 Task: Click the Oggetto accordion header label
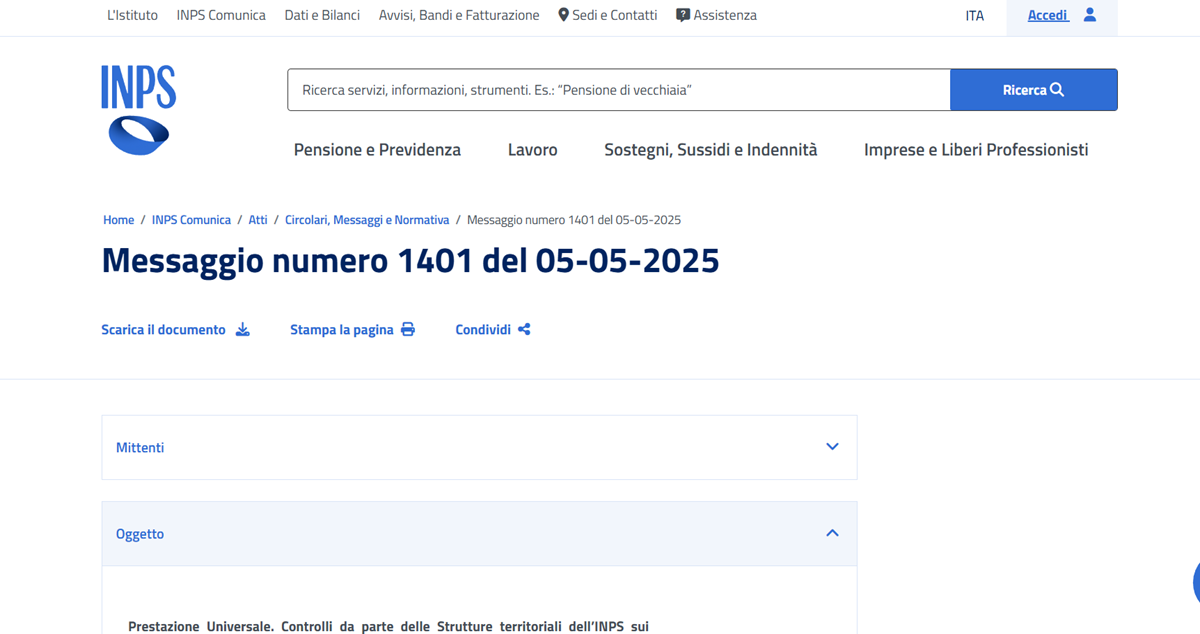pos(140,534)
